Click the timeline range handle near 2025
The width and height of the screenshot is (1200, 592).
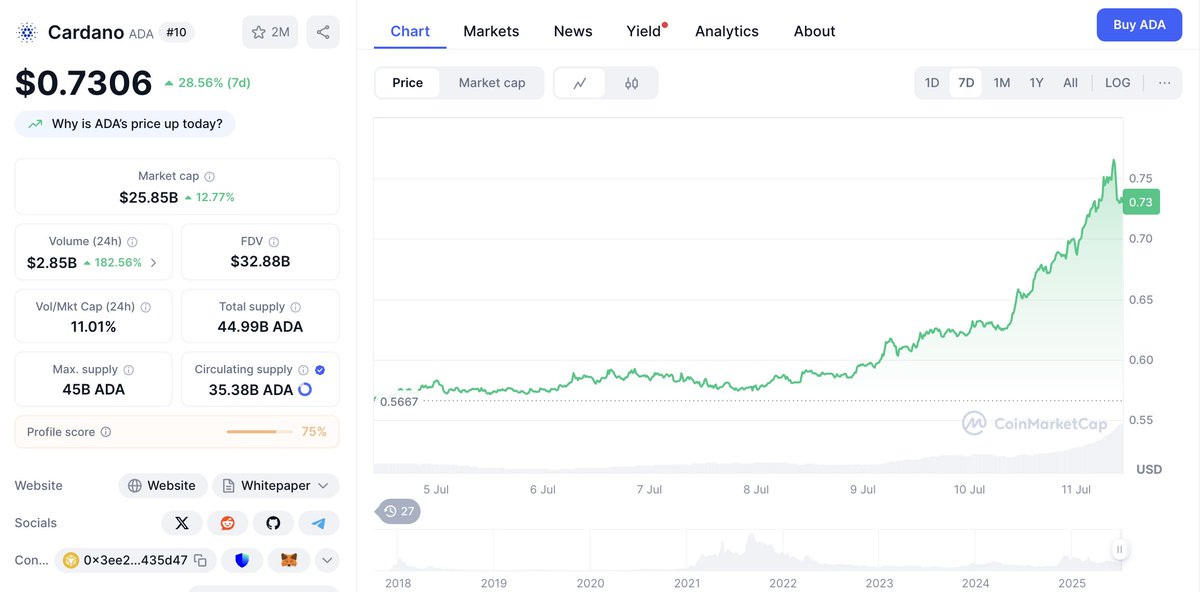click(x=1120, y=549)
